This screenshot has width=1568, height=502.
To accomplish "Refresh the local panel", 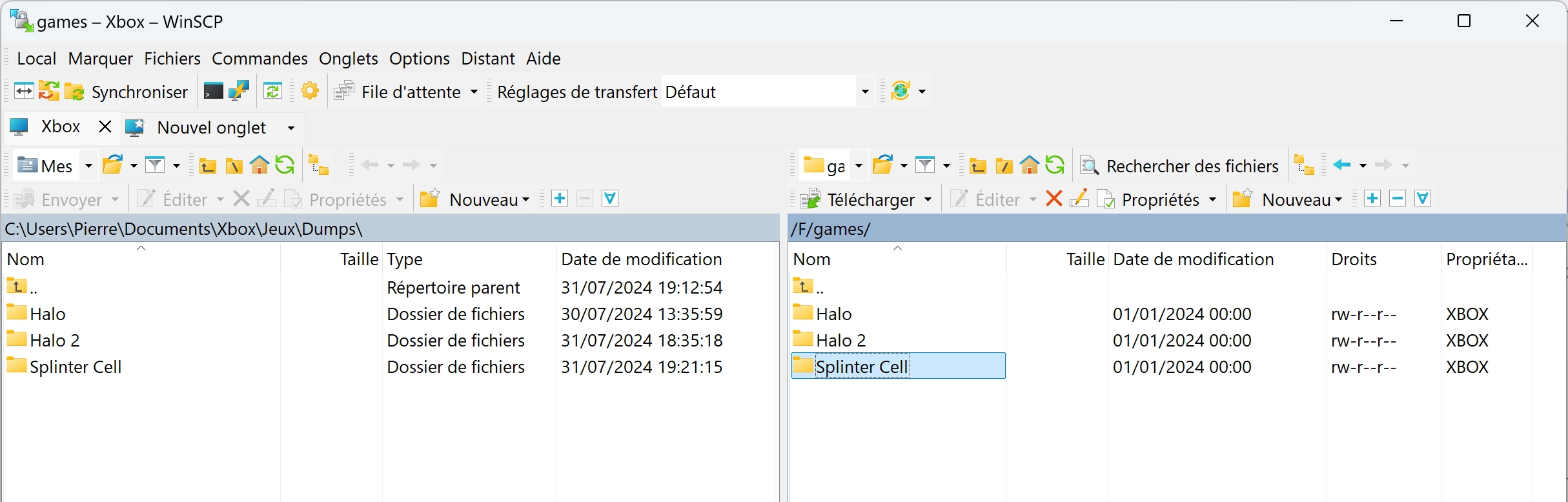I will pyautogui.click(x=285, y=166).
